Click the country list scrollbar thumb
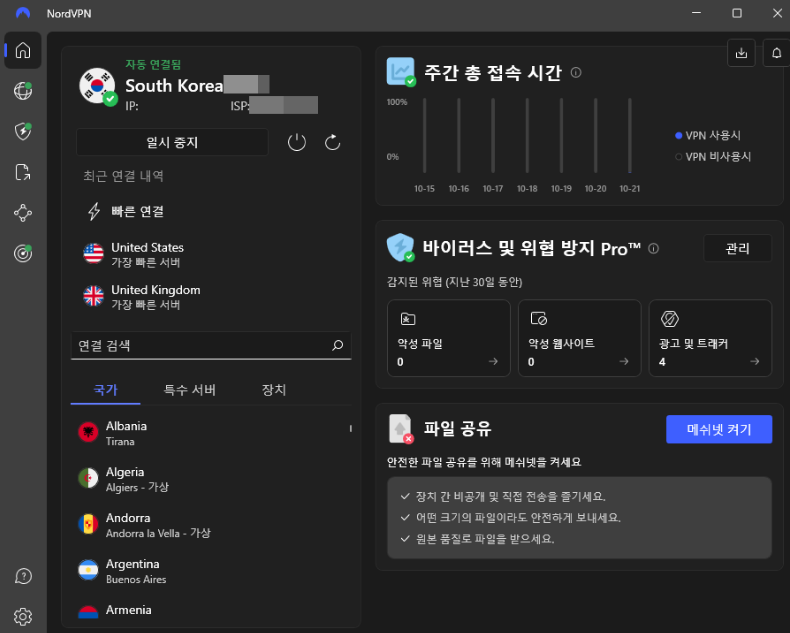This screenshot has height=633, width=790. click(x=351, y=428)
